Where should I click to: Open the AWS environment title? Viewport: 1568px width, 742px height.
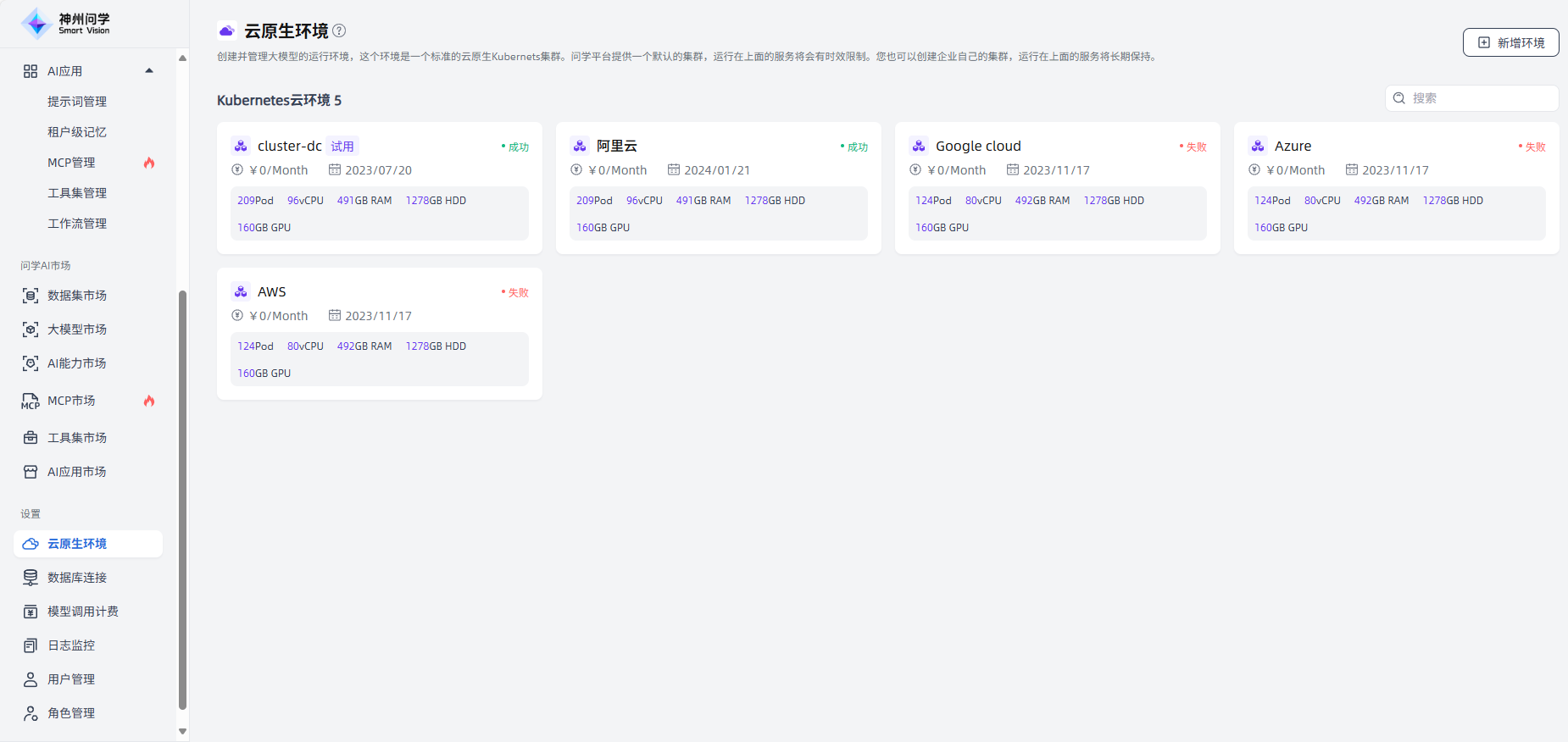point(271,291)
